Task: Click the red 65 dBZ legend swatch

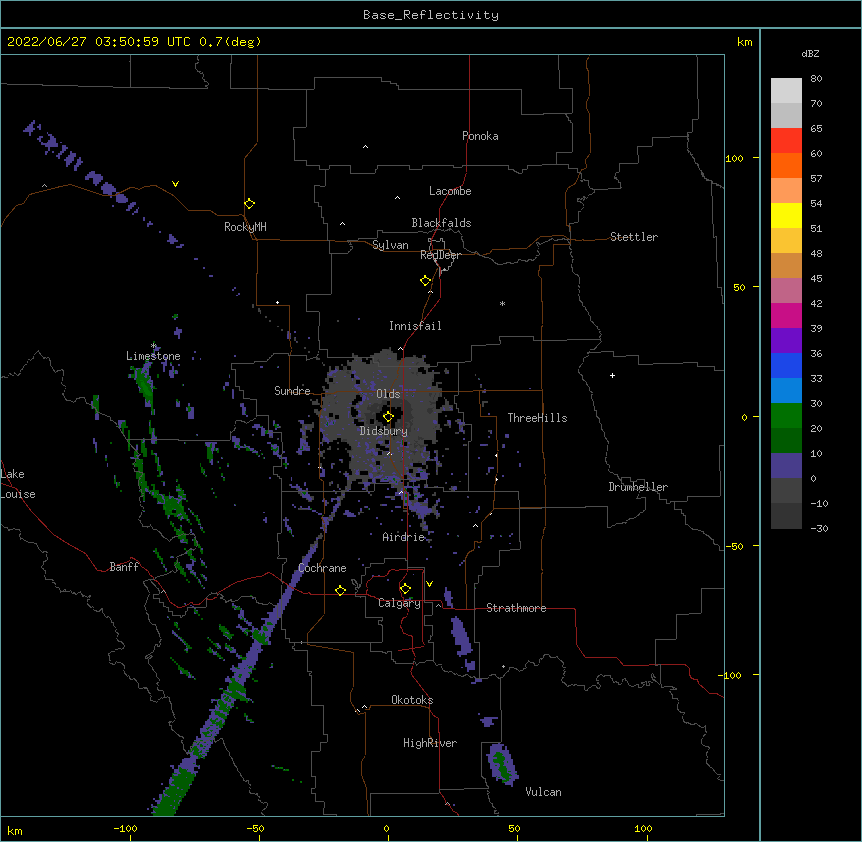Action: click(x=786, y=141)
